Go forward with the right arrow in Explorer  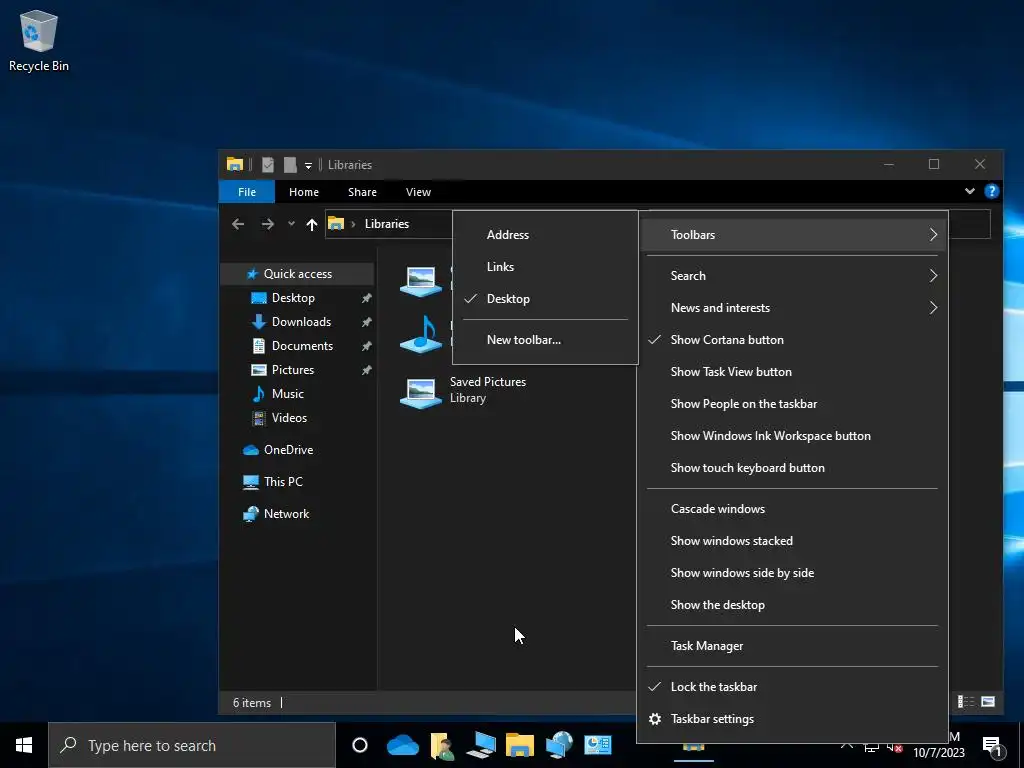268,224
